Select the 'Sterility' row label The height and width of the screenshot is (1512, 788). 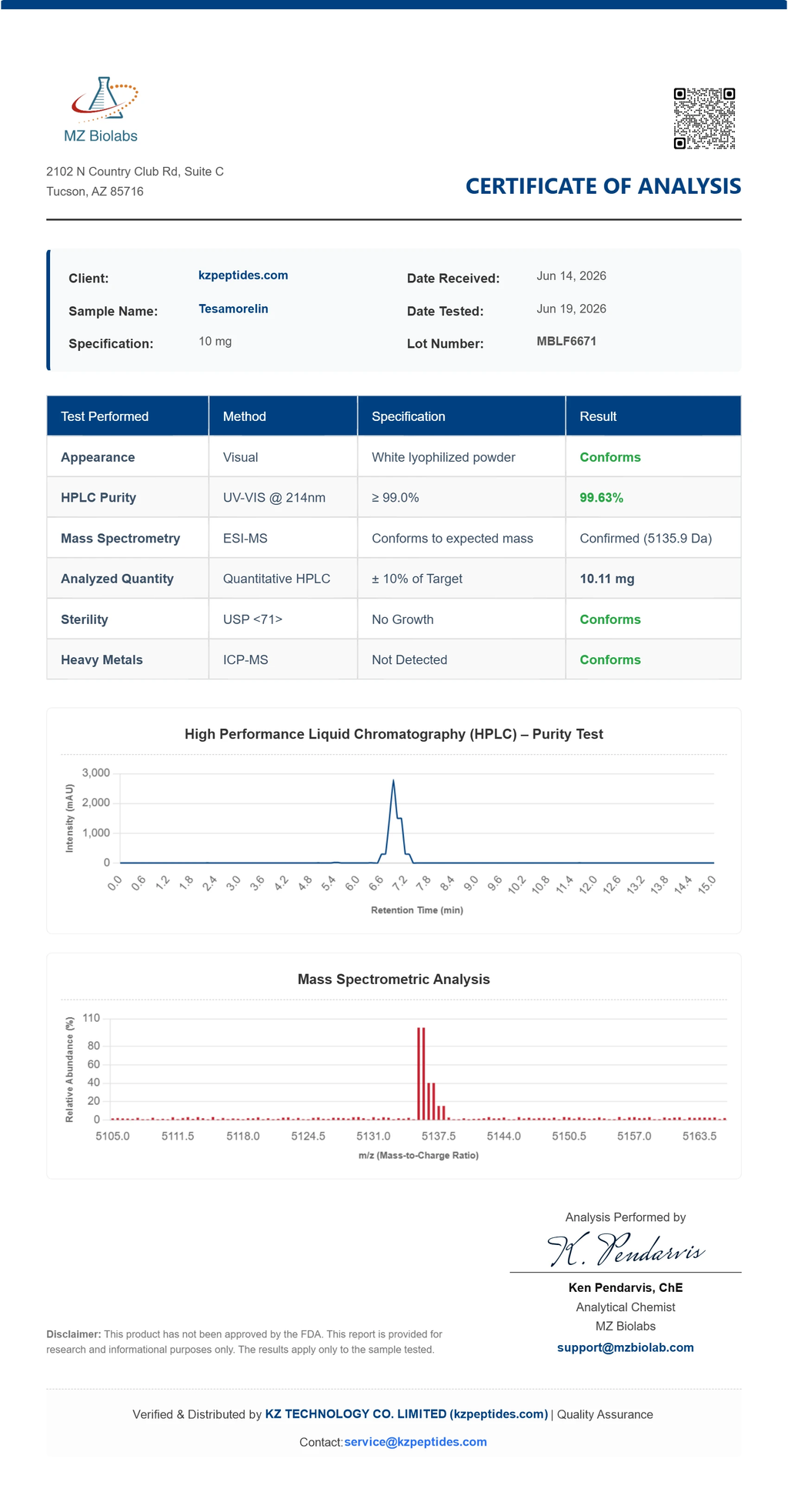pos(84,619)
